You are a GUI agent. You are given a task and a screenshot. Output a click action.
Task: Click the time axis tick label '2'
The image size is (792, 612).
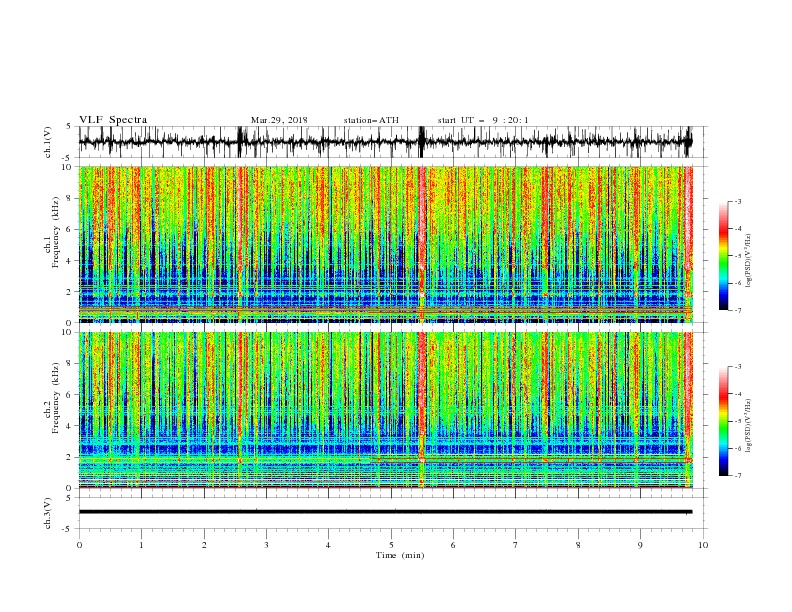204,545
